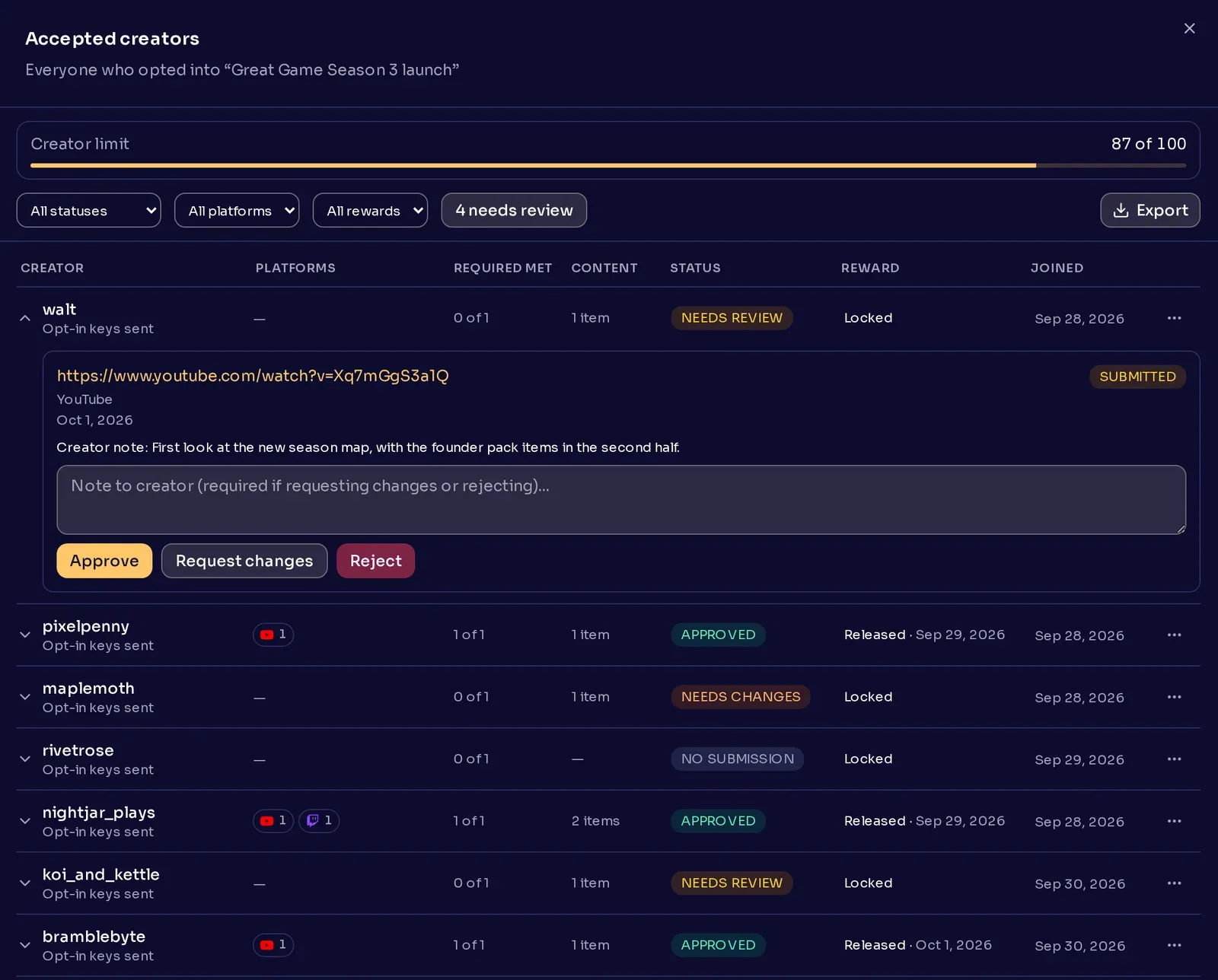
Task: Approve walt's submitted content
Action: (x=104, y=561)
